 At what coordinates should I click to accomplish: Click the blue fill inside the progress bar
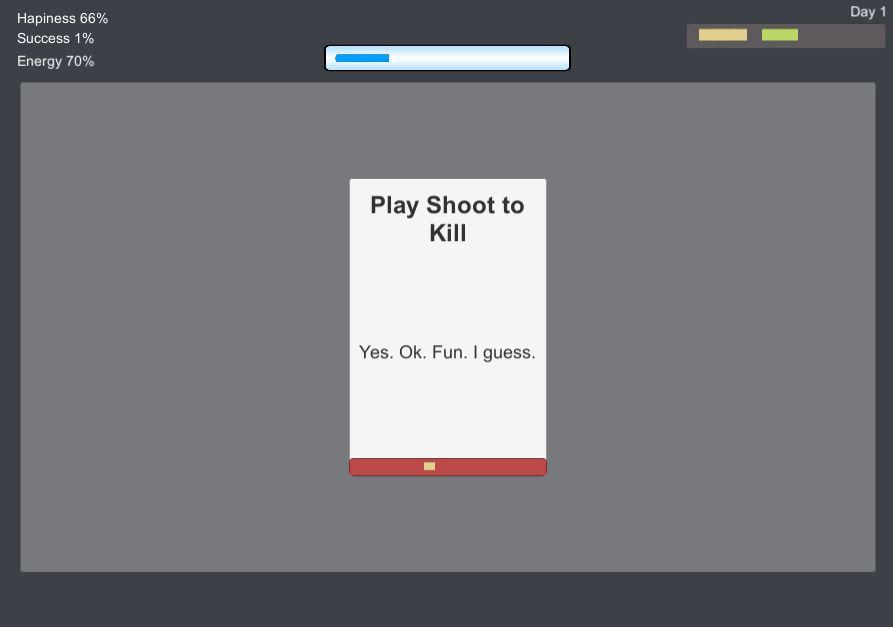(x=363, y=58)
